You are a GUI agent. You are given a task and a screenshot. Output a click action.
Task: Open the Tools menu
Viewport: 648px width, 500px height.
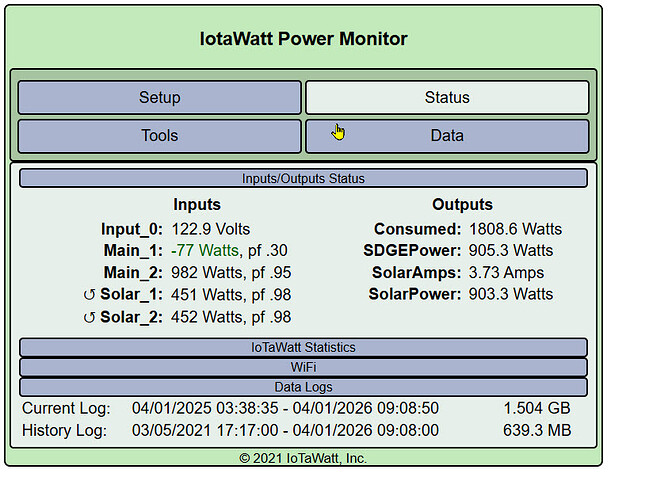160,136
